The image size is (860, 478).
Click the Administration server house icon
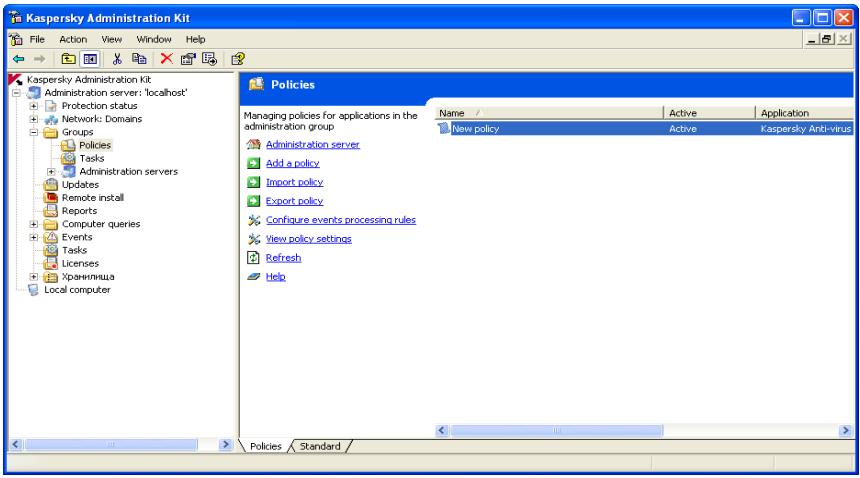[x=253, y=144]
